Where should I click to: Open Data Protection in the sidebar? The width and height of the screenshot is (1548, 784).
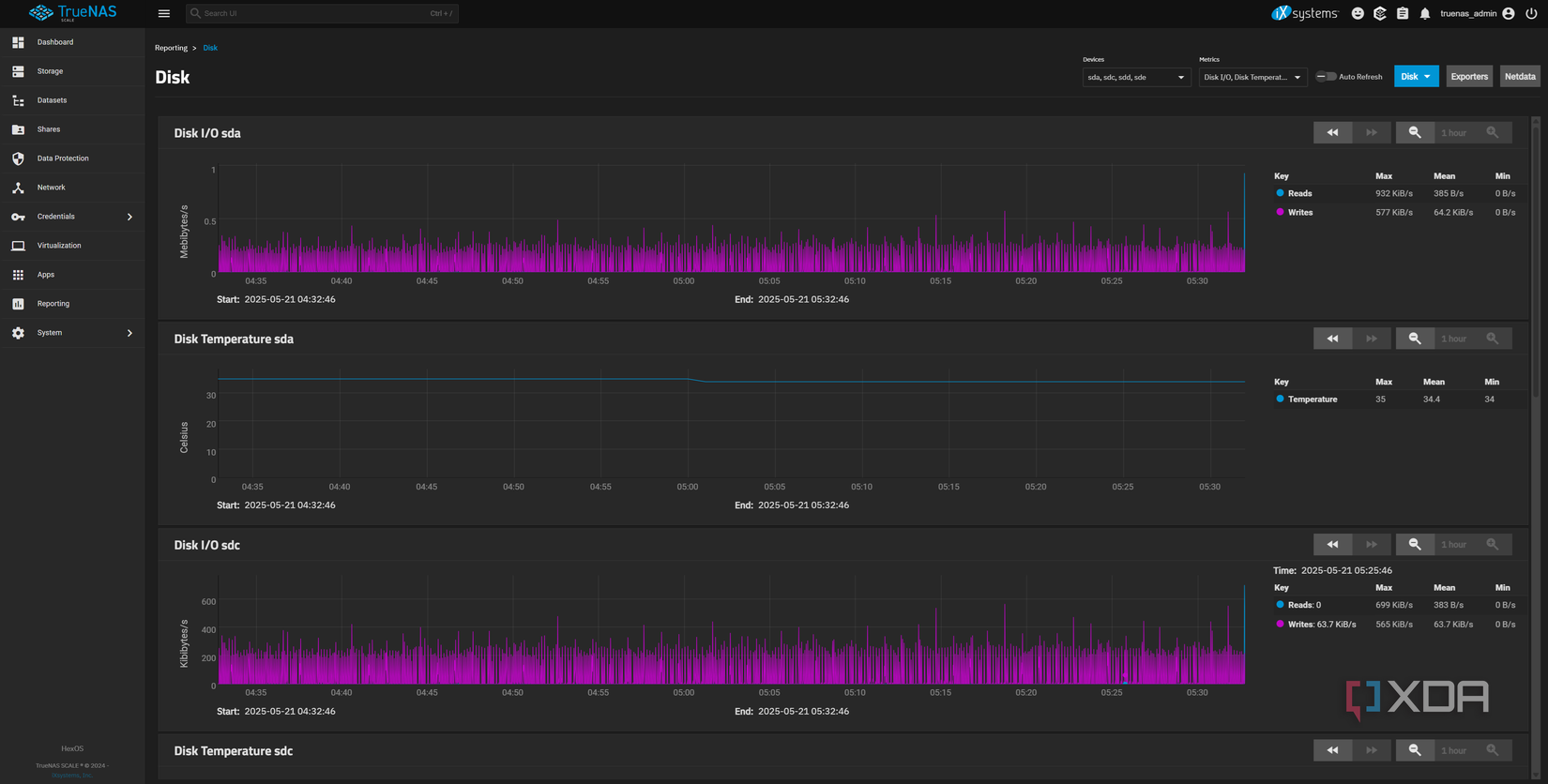[72, 158]
